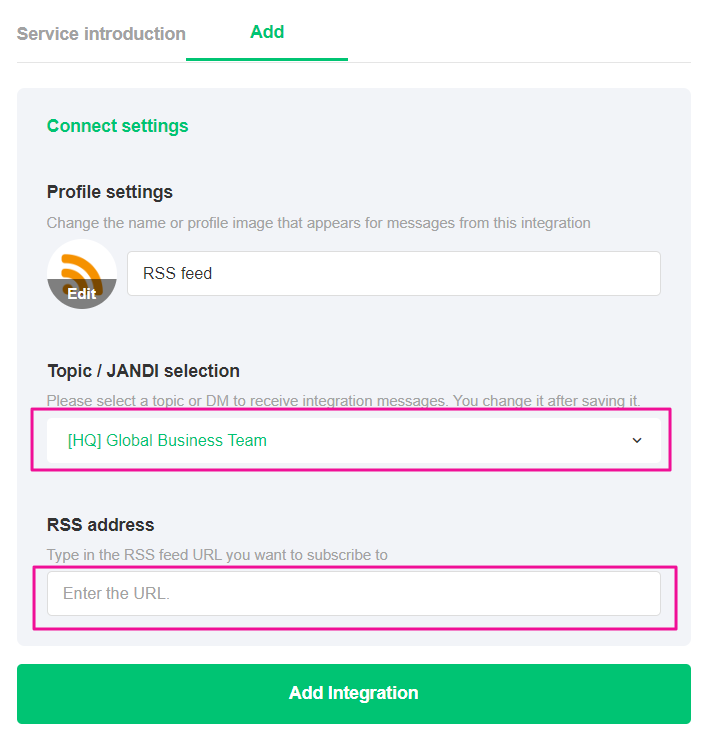This screenshot has height=730, width=704.
Task: Click the Connect settings heading
Action: 118,126
